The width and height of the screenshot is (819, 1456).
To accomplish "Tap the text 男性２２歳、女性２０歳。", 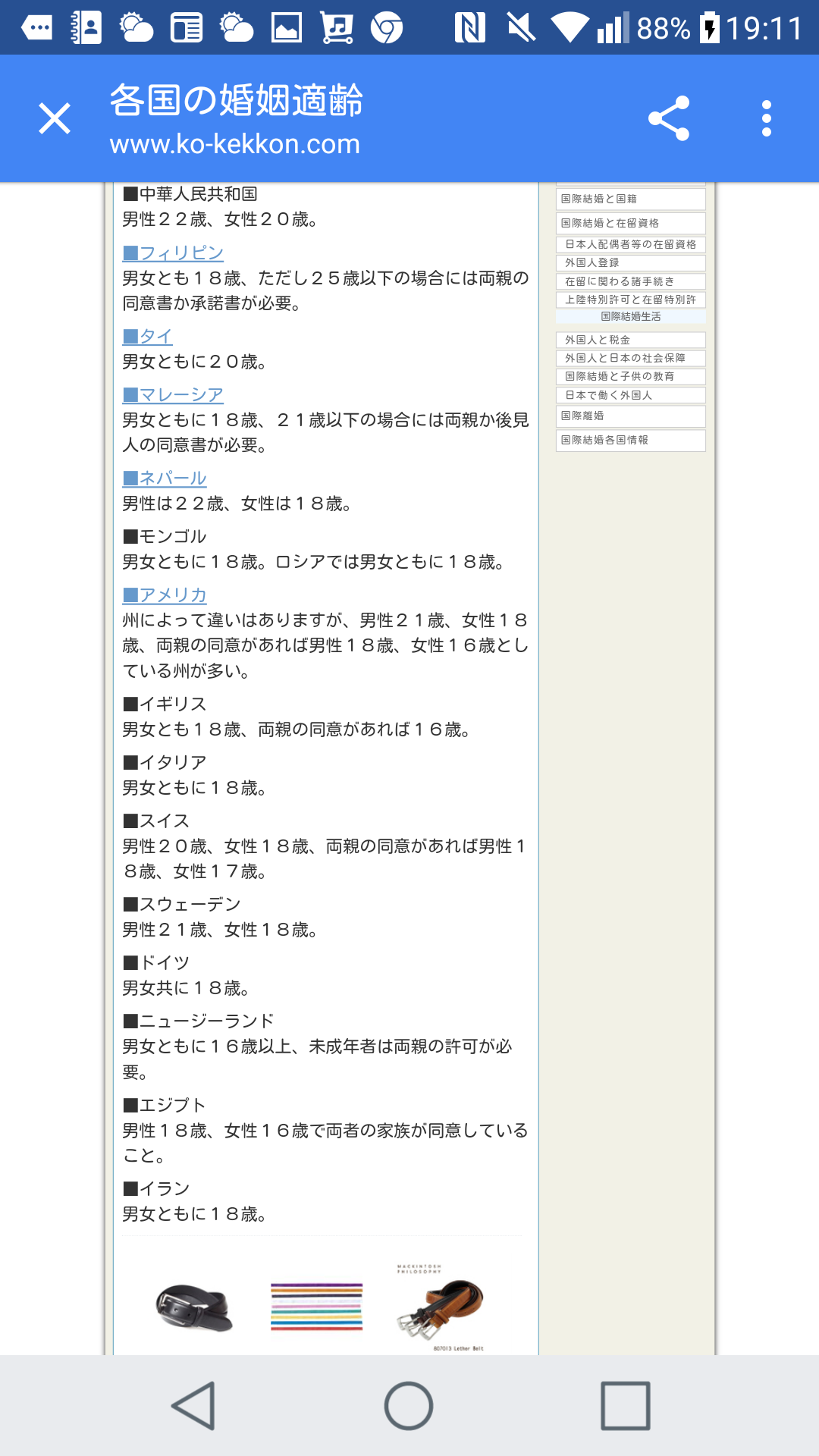I will click(x=221, y=219).
